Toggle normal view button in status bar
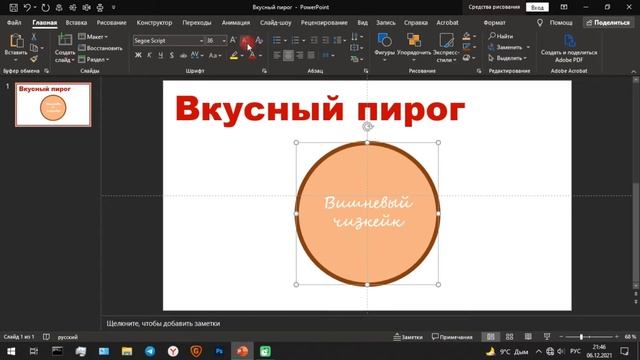The height and width of the screenshot is (360, 640). [491, 337]
